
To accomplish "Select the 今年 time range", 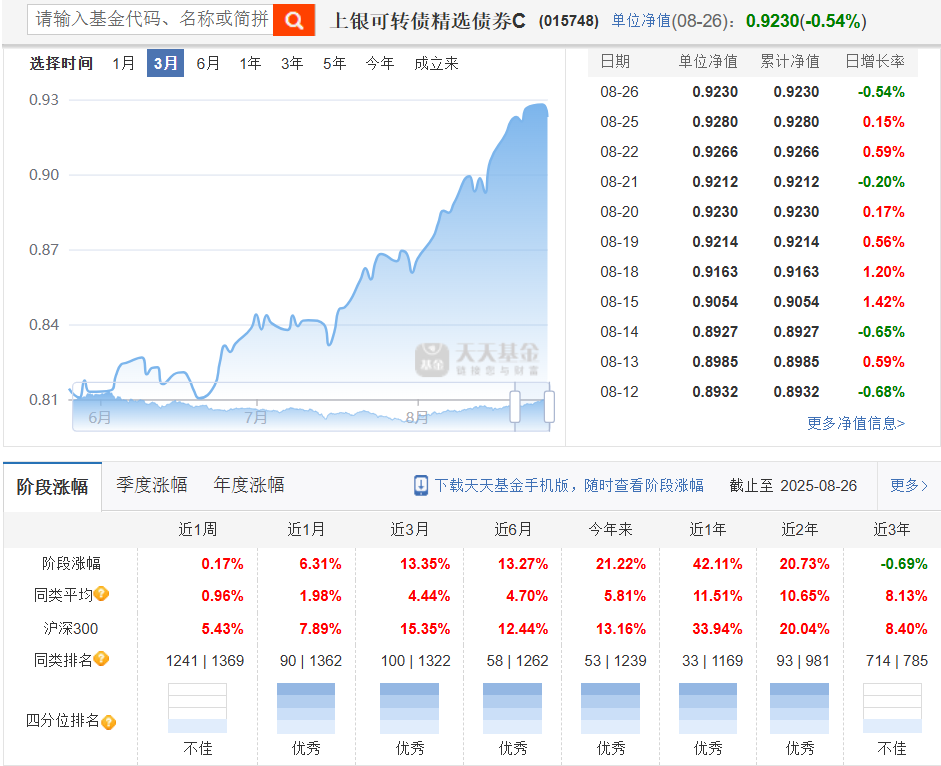I will click(380, 63).
